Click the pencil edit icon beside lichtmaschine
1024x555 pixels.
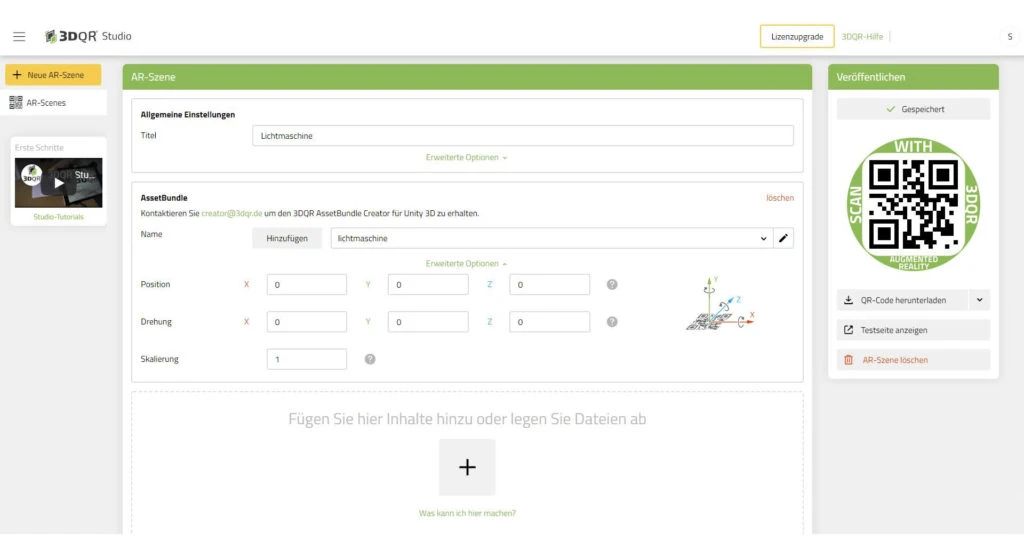click(x=784, y=238)
